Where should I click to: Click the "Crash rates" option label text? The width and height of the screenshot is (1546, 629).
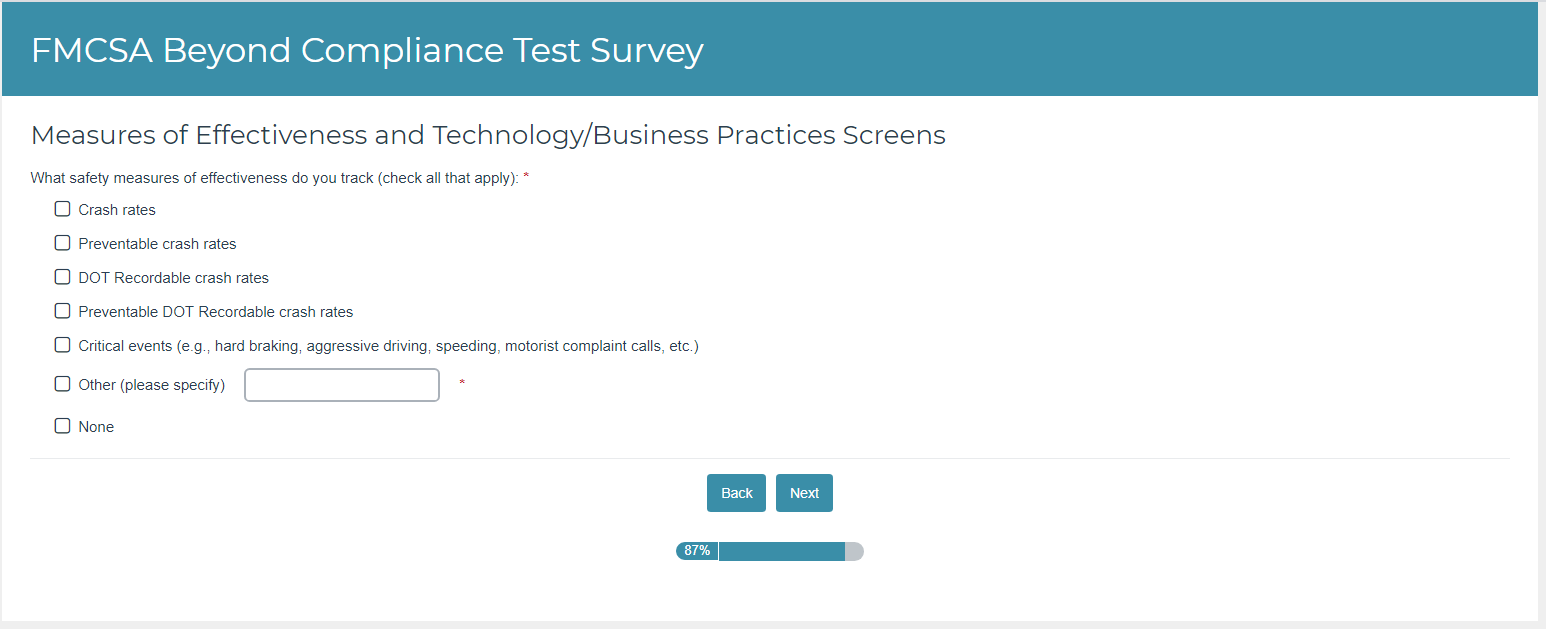pyautogui.click(x=117, y=210)
